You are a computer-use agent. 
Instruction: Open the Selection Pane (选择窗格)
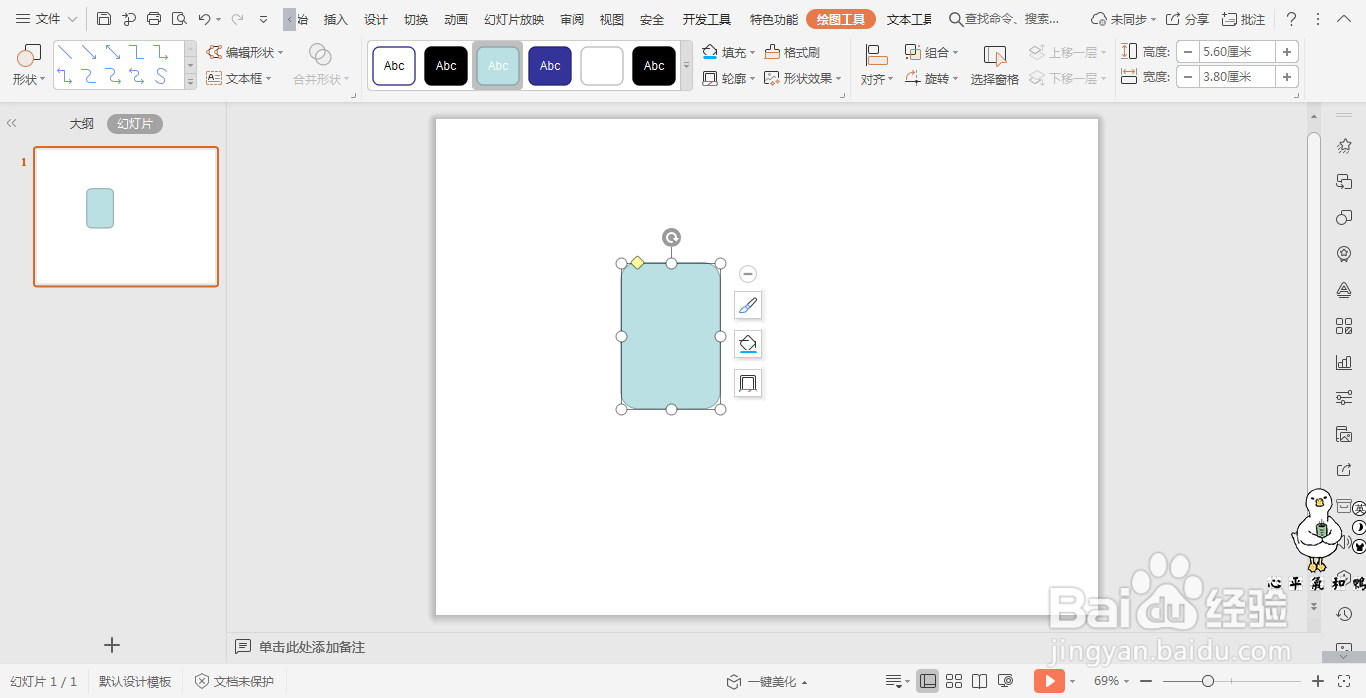tap(995, 66)
